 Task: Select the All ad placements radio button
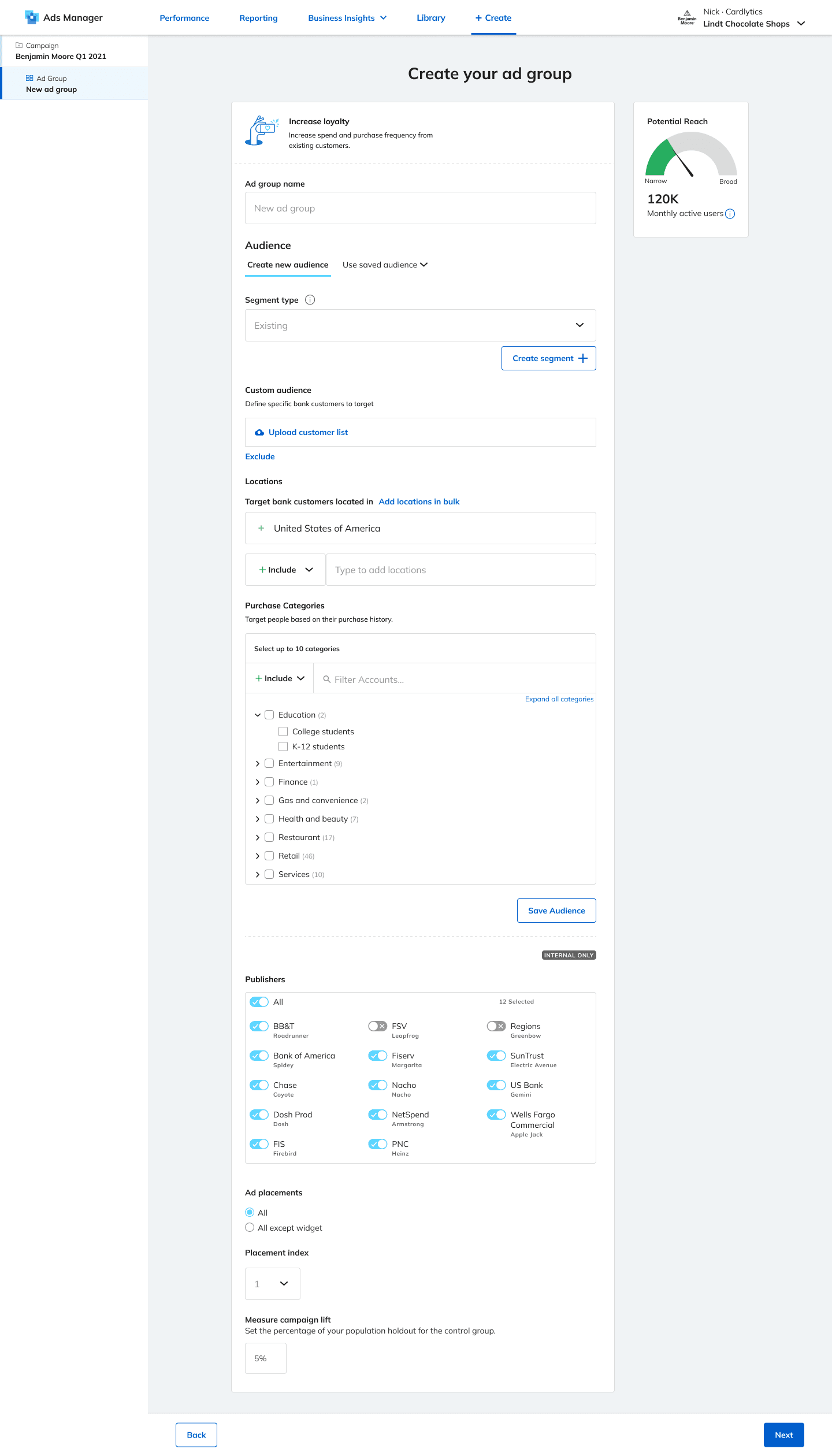pos(250,1212)
